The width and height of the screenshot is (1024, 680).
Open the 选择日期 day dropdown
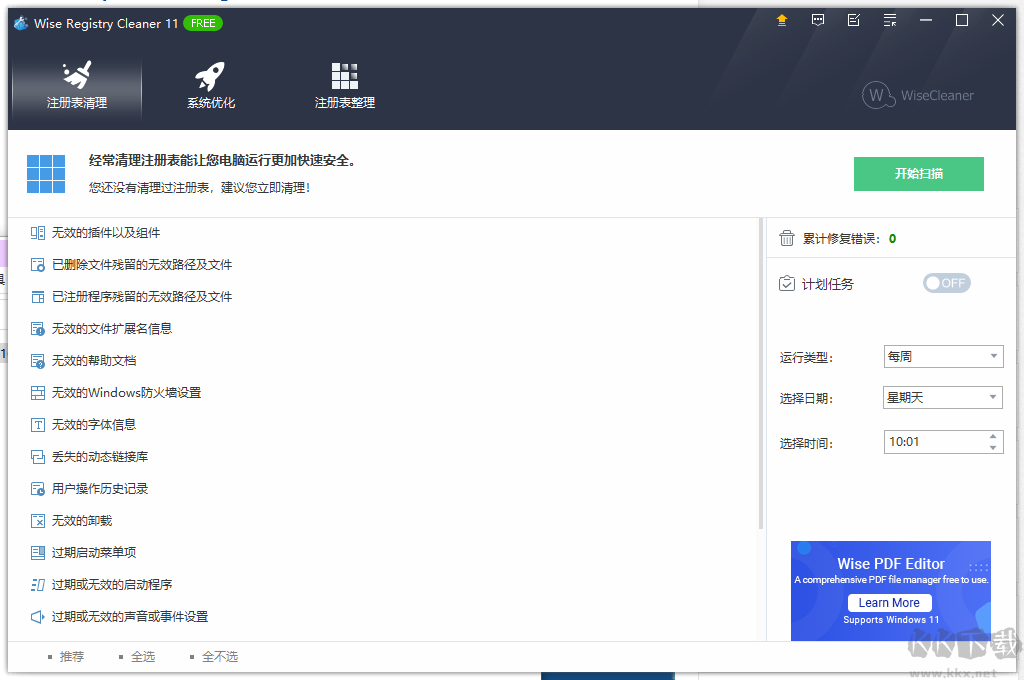tap(941, 397)
